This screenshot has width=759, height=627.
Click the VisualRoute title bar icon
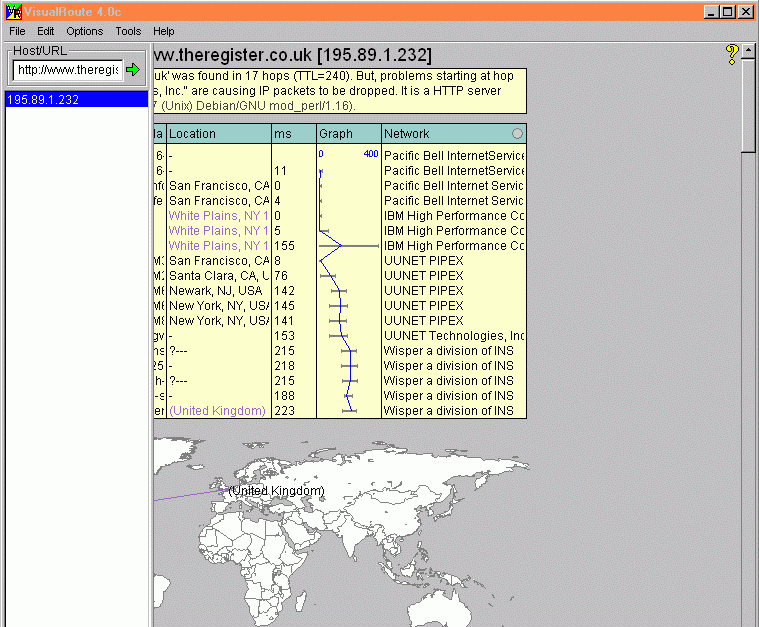coord(13,11)
